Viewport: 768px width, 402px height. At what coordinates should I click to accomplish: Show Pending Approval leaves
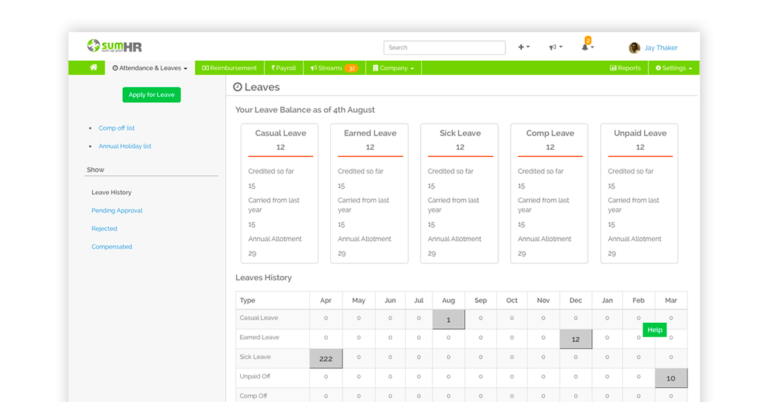coord(117,211)
